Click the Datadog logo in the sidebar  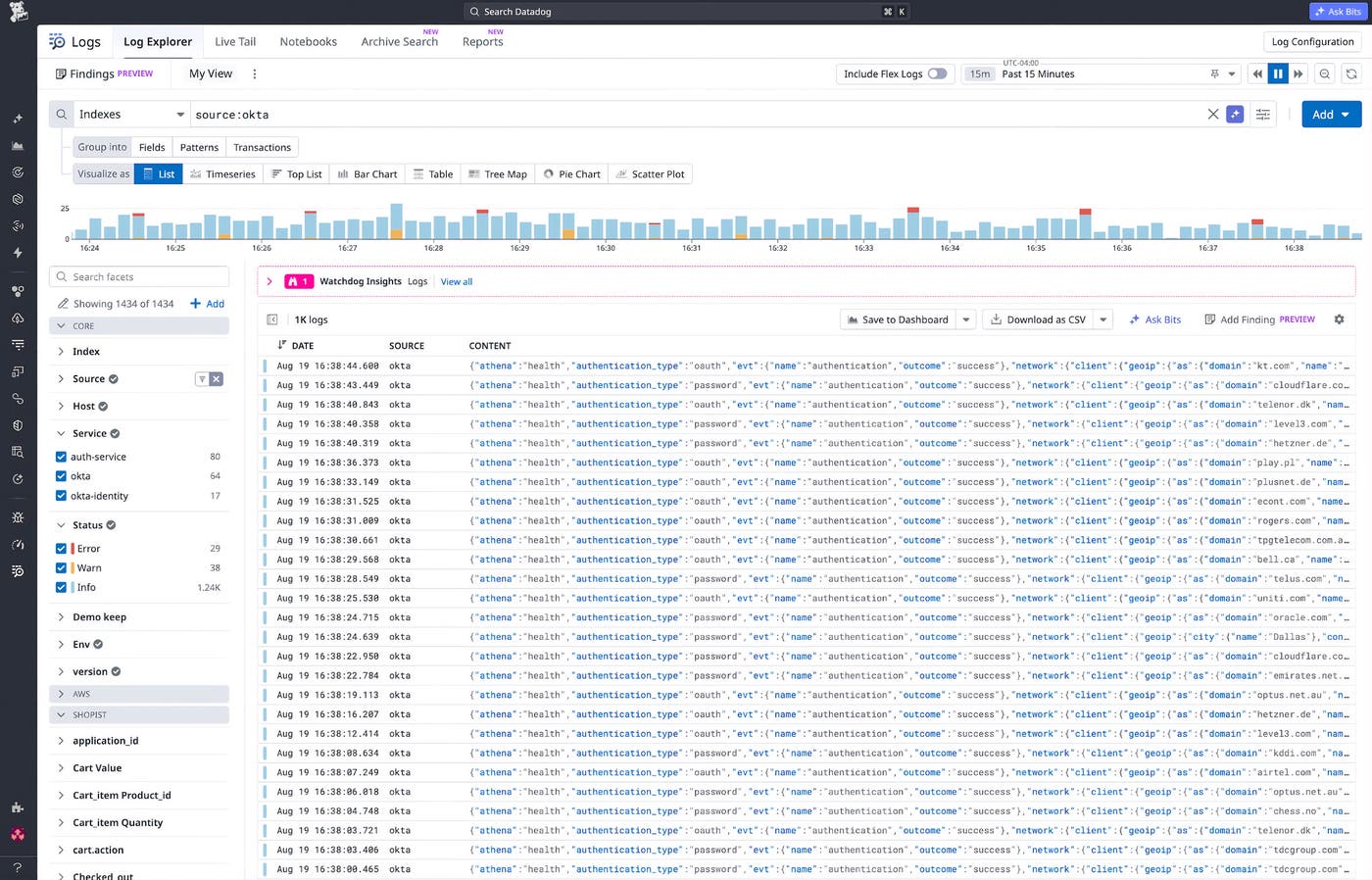[18, 12]
